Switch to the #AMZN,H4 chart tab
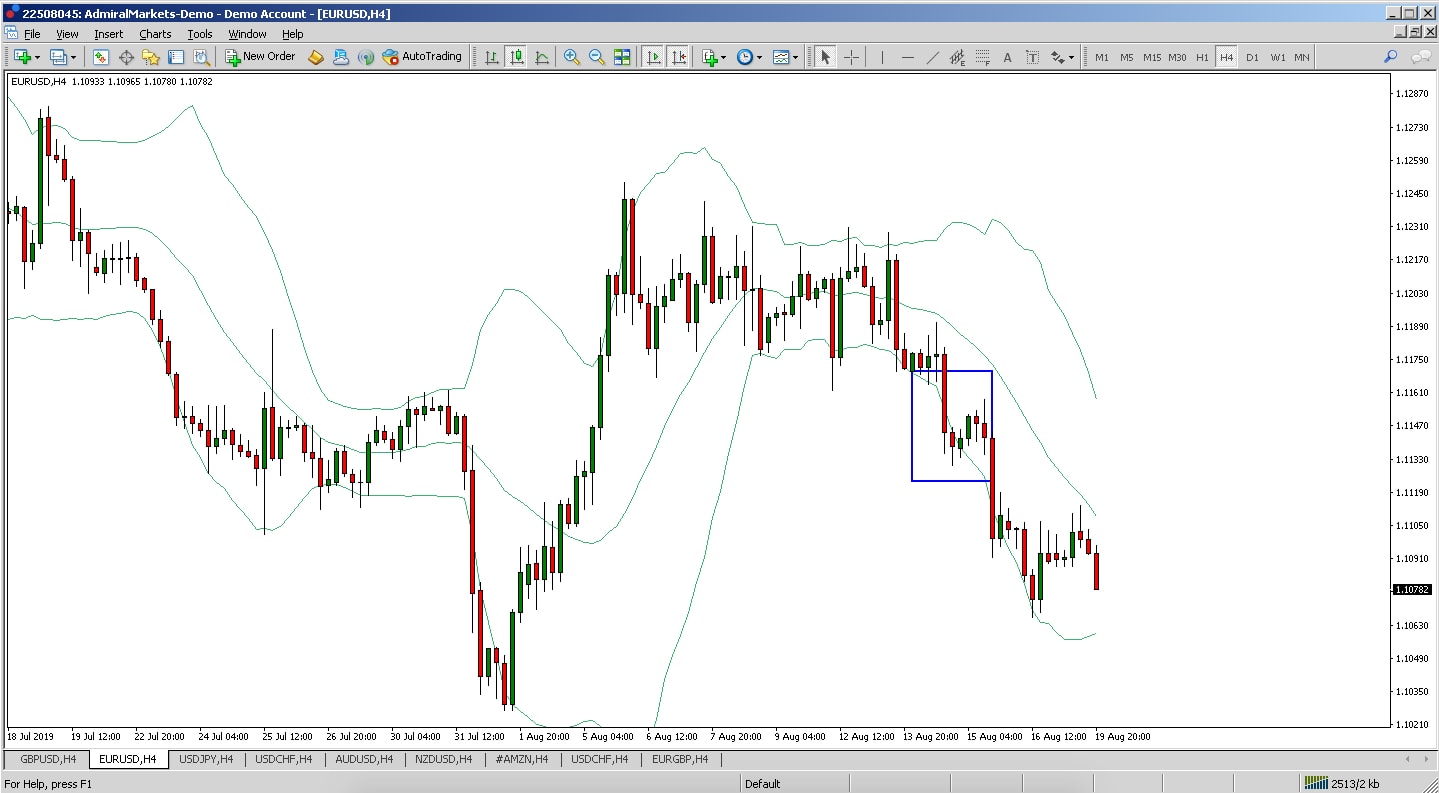Screen dimensions: 1439x793 point(522,759)
